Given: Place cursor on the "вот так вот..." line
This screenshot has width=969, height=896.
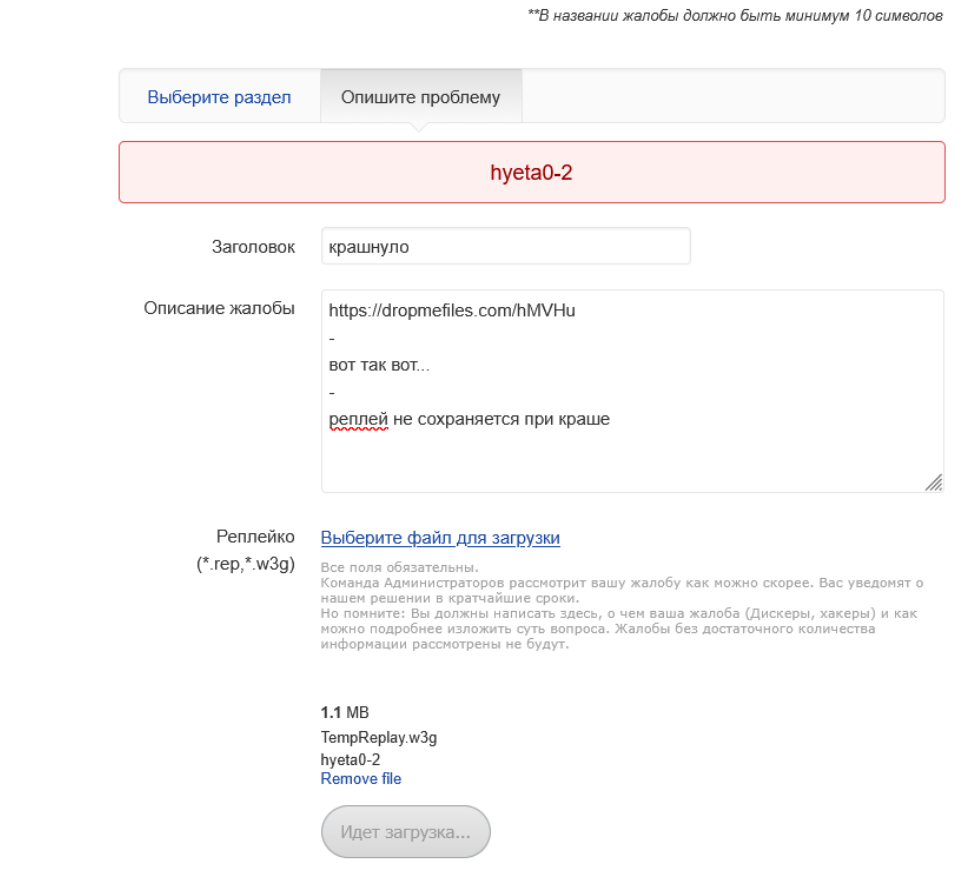Looking at the screenshot, I should pos(379,366).
